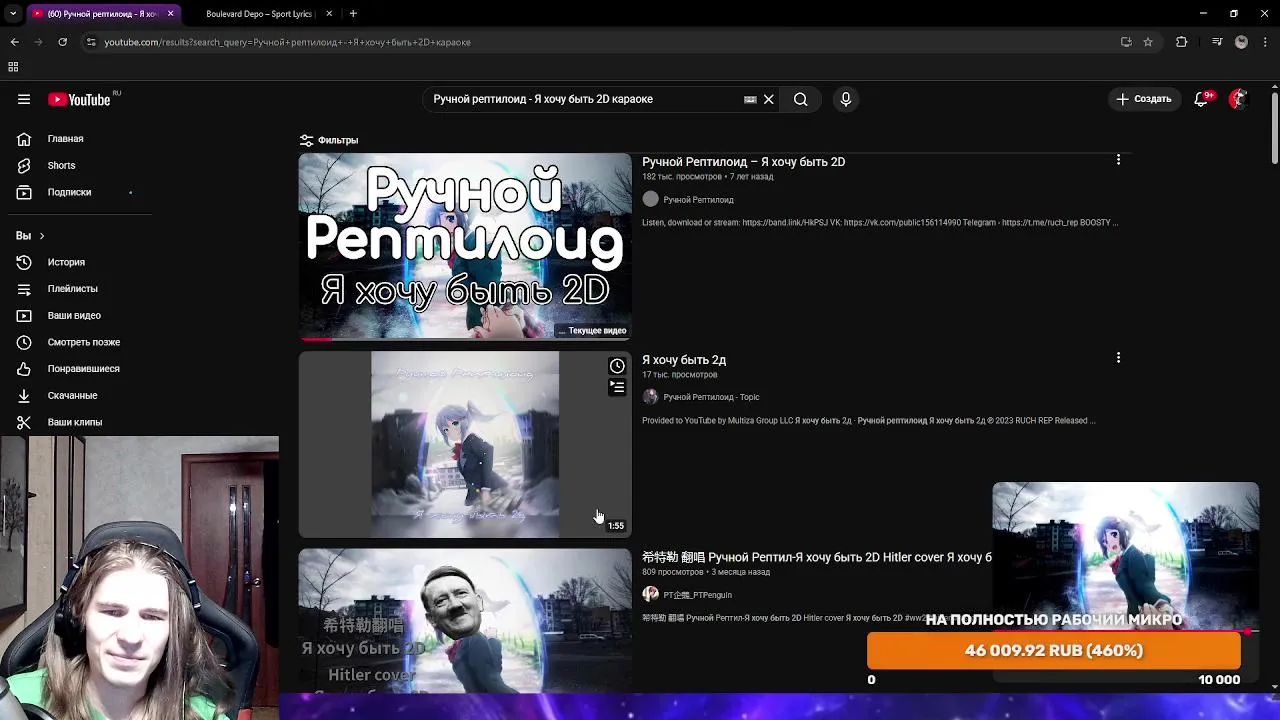Open channel Ручной Рептилоид under the first result
1280x720 pixels.
click(x=698, y=200)
